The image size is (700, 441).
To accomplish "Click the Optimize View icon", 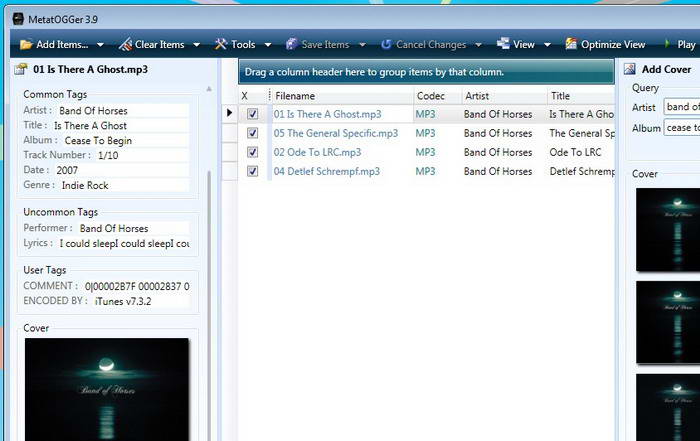I will (x=571, y=44).
